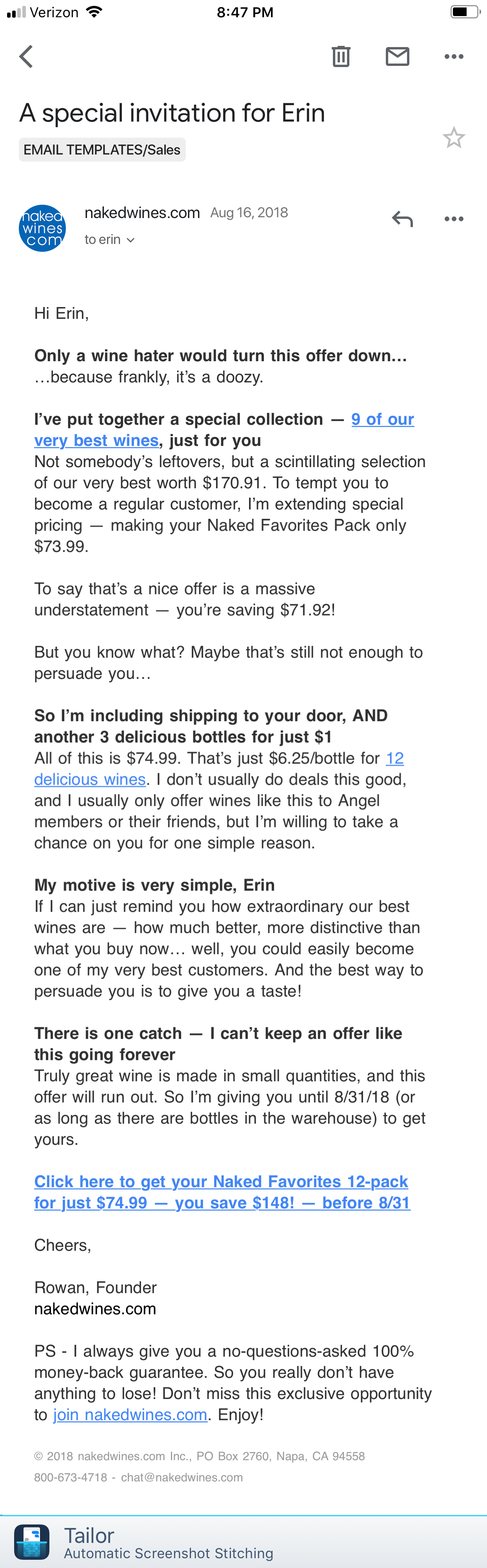Tap the Tailor app icon in banner
The image size is (487, 1568).
click(32, 1541)
